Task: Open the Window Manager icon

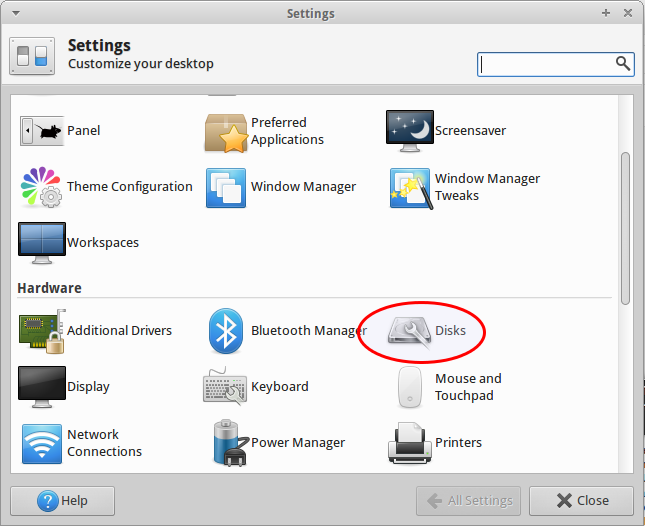Action: (226, 188)
